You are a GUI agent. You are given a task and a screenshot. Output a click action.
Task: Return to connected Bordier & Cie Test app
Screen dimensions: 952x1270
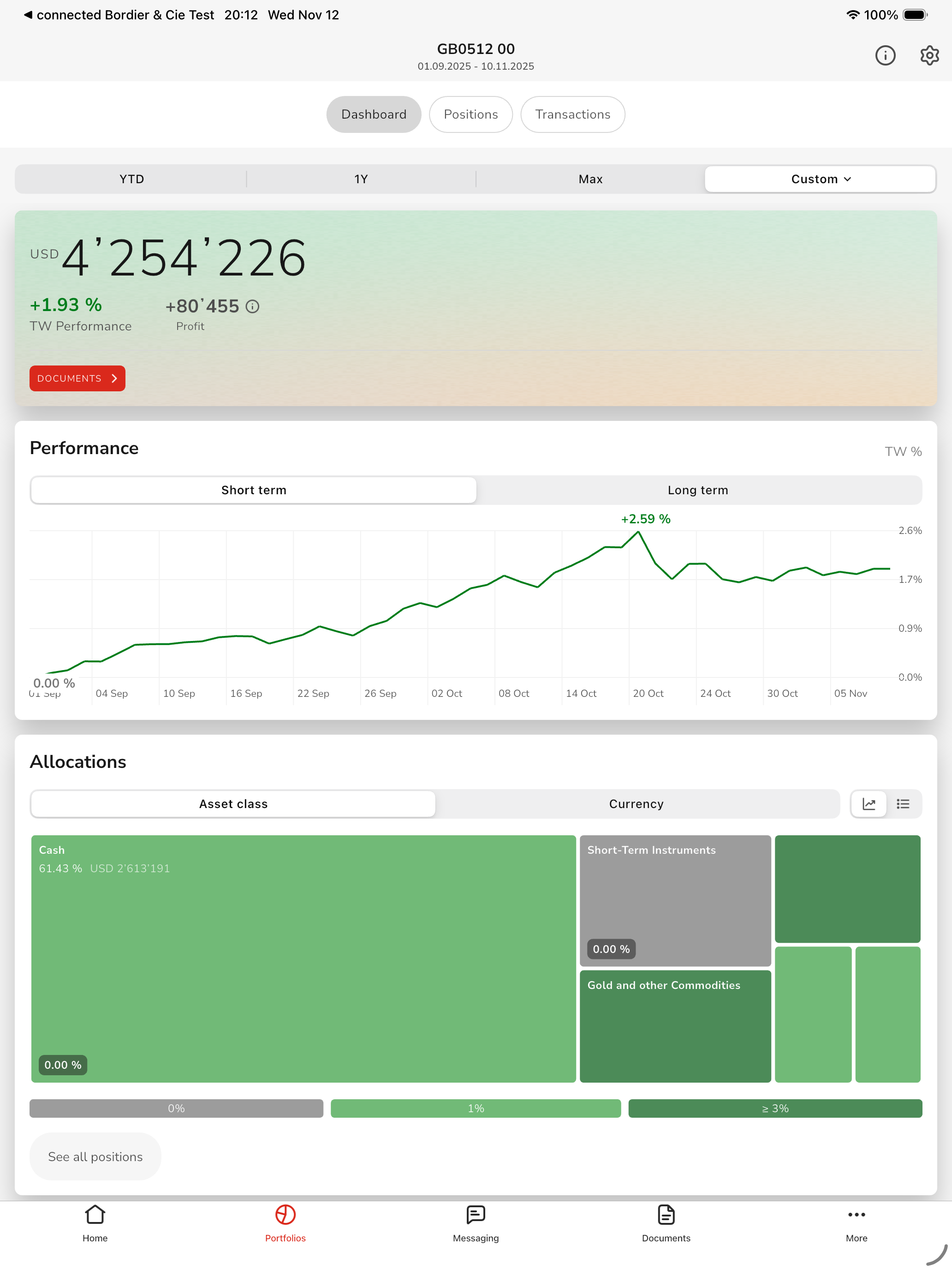tap(119, 15)
